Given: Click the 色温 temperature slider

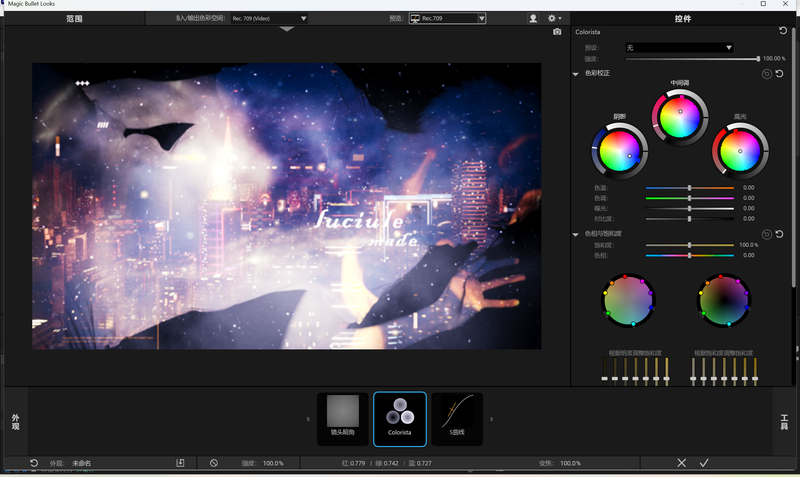Looking at the screenshot, I should click(689, 188).
